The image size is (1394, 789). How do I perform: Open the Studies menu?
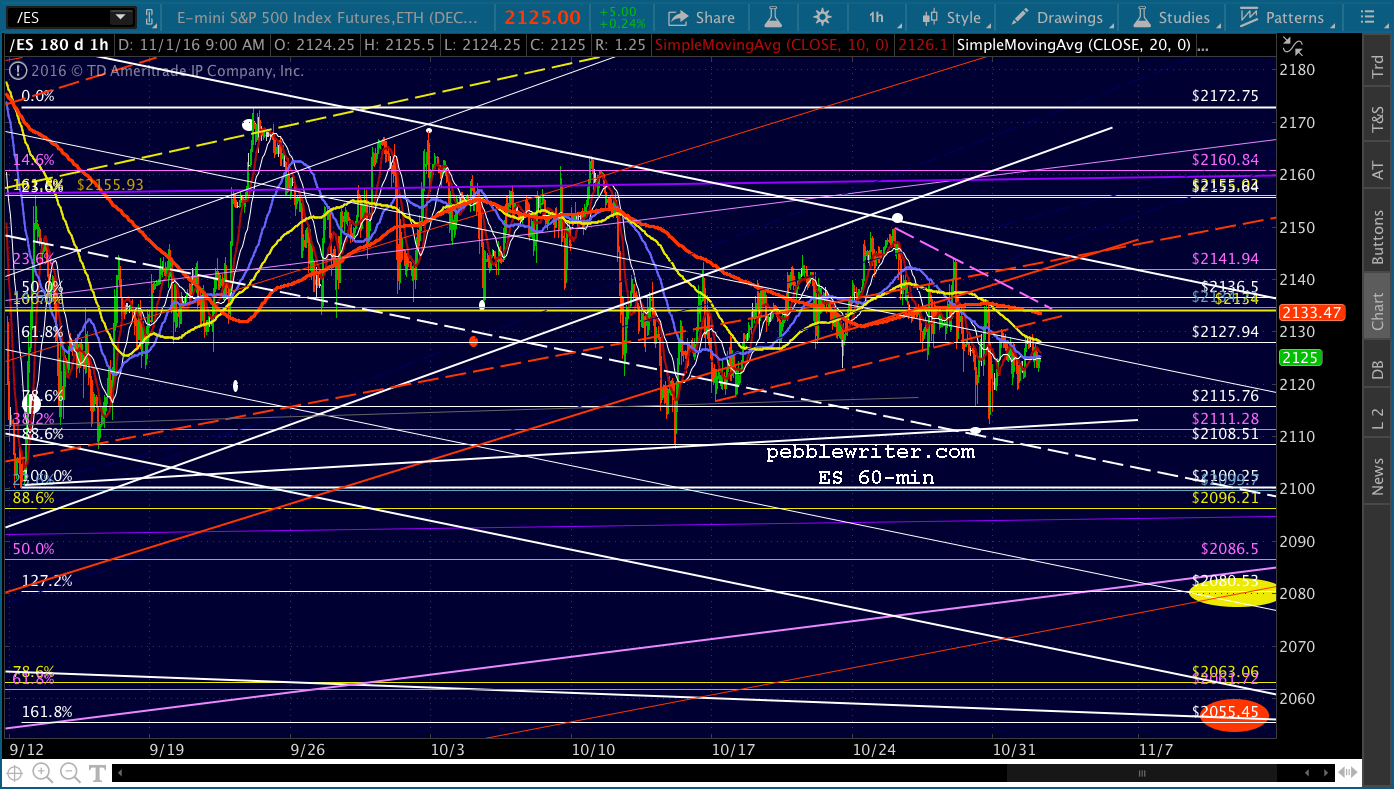[1174, 17]
